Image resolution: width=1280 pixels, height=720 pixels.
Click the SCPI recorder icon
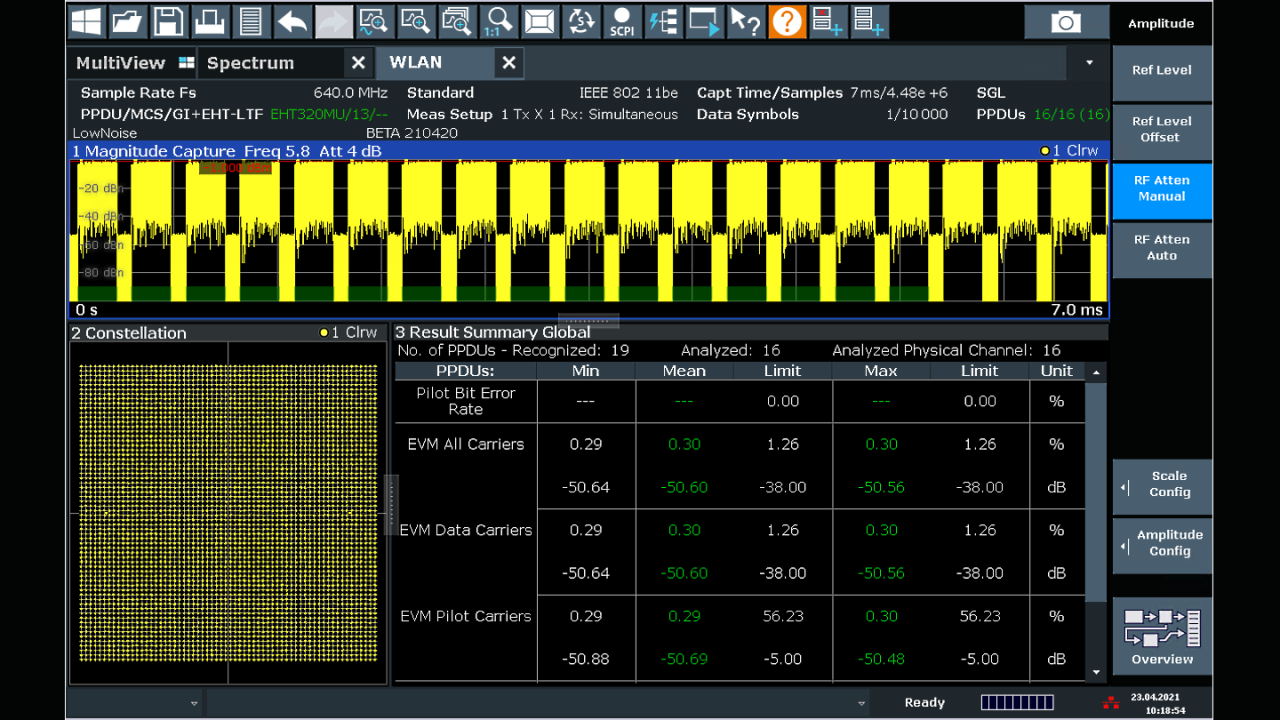pyautogui.click(x=622, y=21)
